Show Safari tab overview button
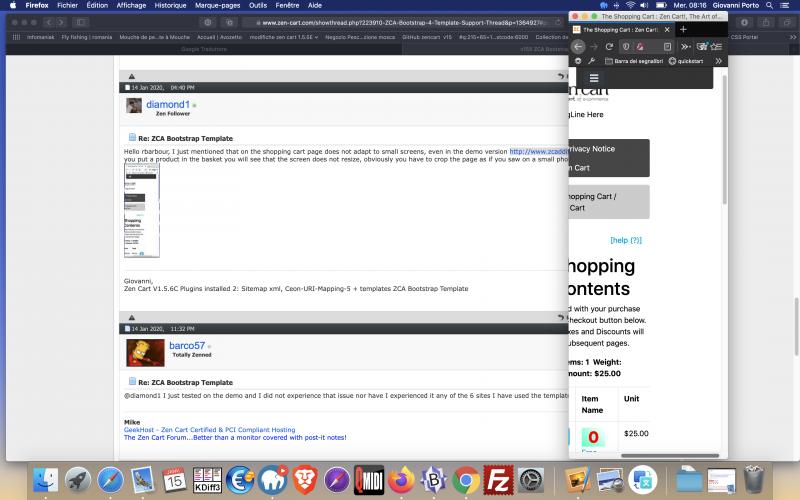800x500 pixels. 788,22
